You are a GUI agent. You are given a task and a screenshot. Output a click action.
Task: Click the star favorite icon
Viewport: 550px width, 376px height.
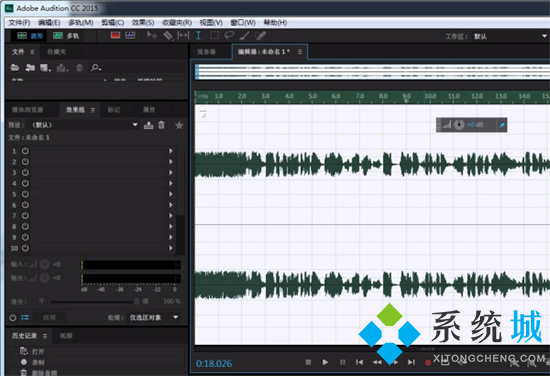click(179, 125)
